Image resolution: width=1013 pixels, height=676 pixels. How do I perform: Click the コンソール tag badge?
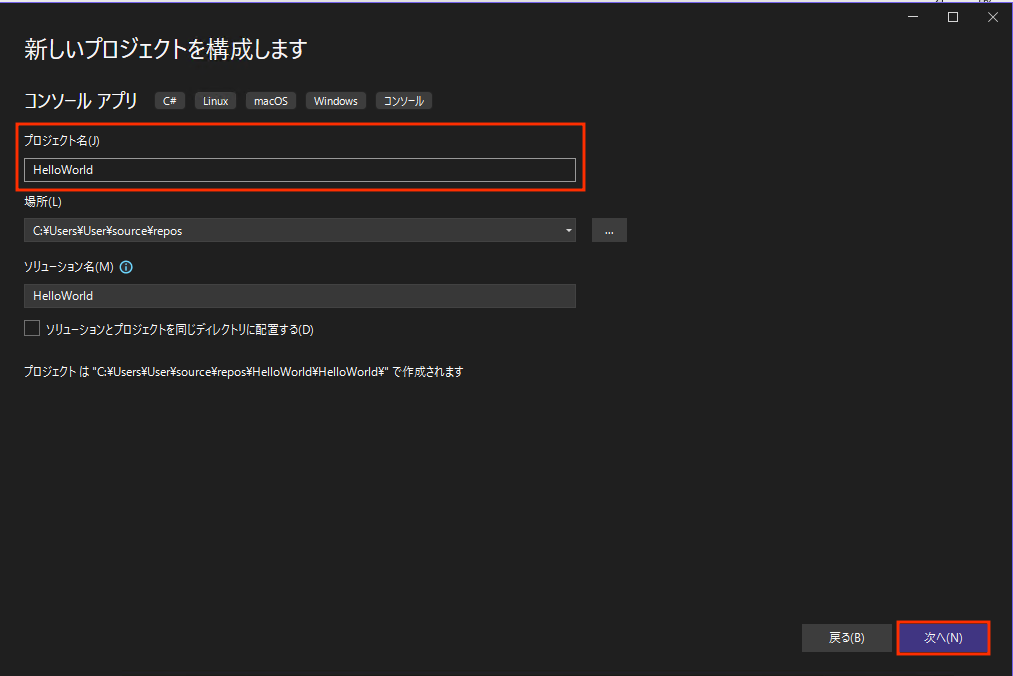(x=404, y=101)
